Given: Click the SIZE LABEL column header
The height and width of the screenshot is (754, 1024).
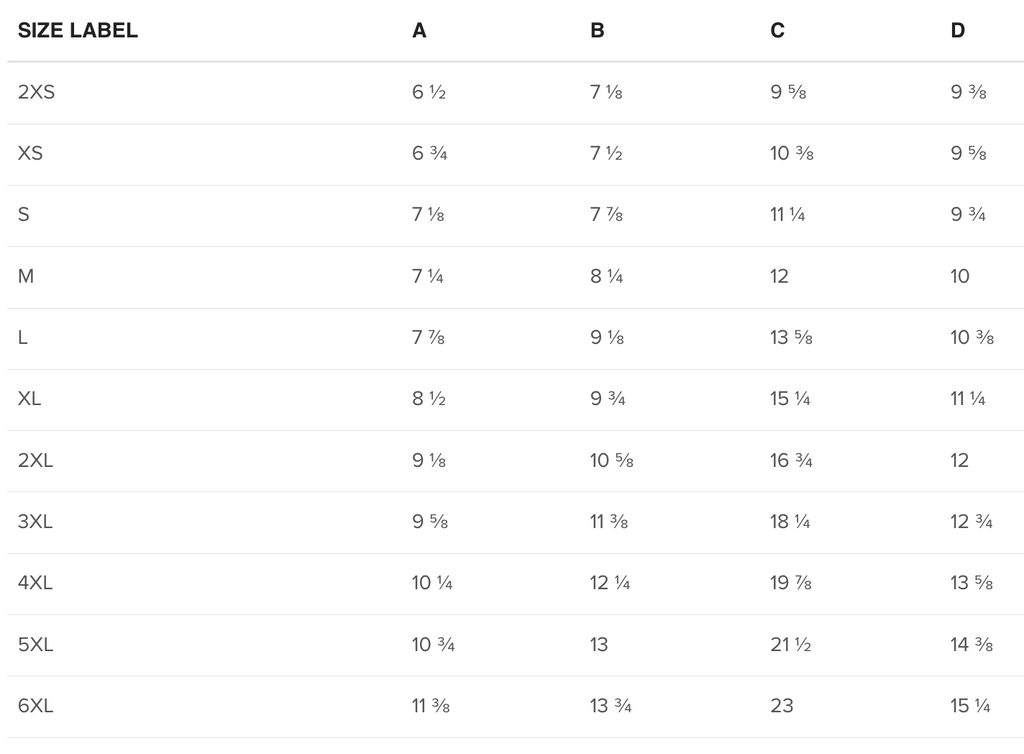Looking at the screenshot, I should pyautogui.click(x=78, y=31).
